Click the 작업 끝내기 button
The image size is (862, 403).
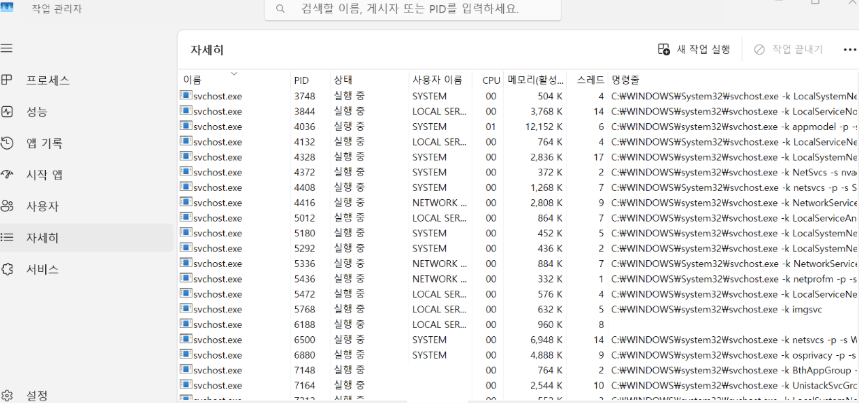tap(788, 49)
